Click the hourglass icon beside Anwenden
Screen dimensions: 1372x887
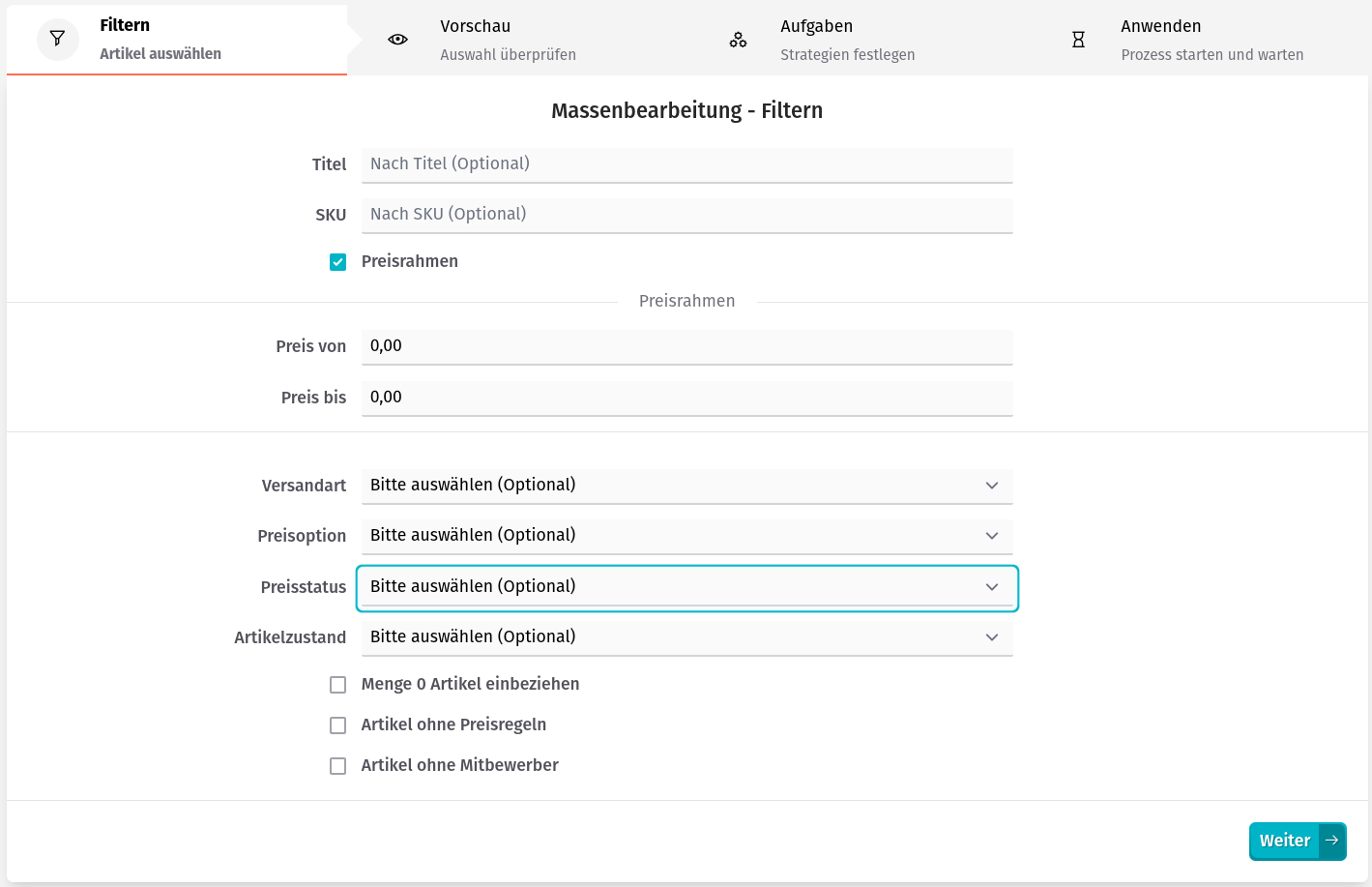[x=1078, y=40]
